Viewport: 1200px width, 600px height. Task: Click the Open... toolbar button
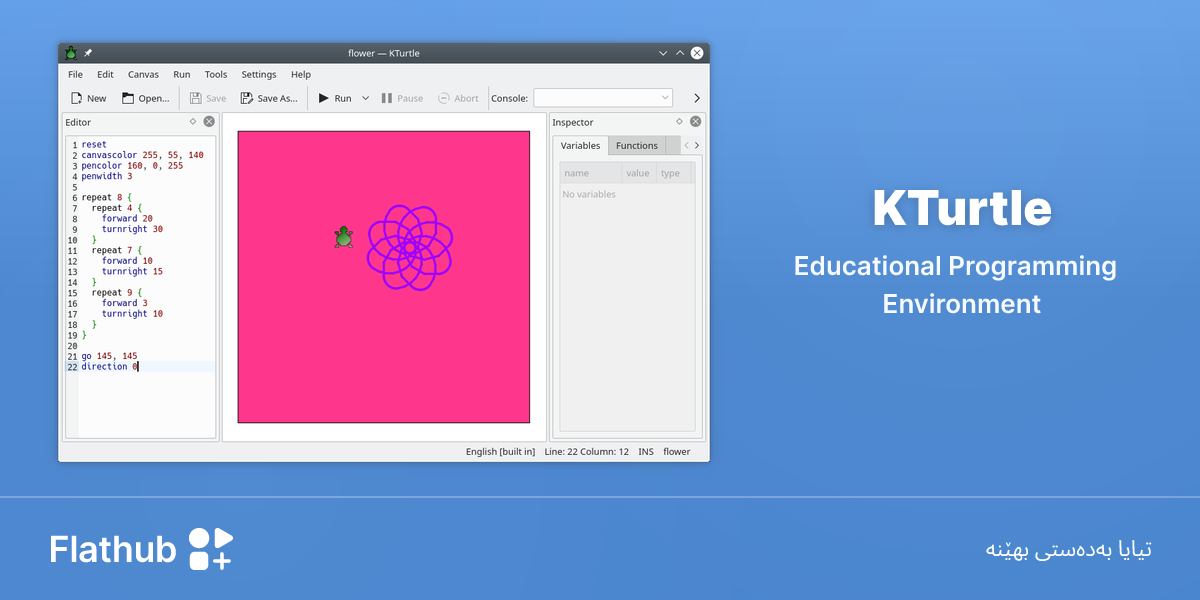(145, 98)
